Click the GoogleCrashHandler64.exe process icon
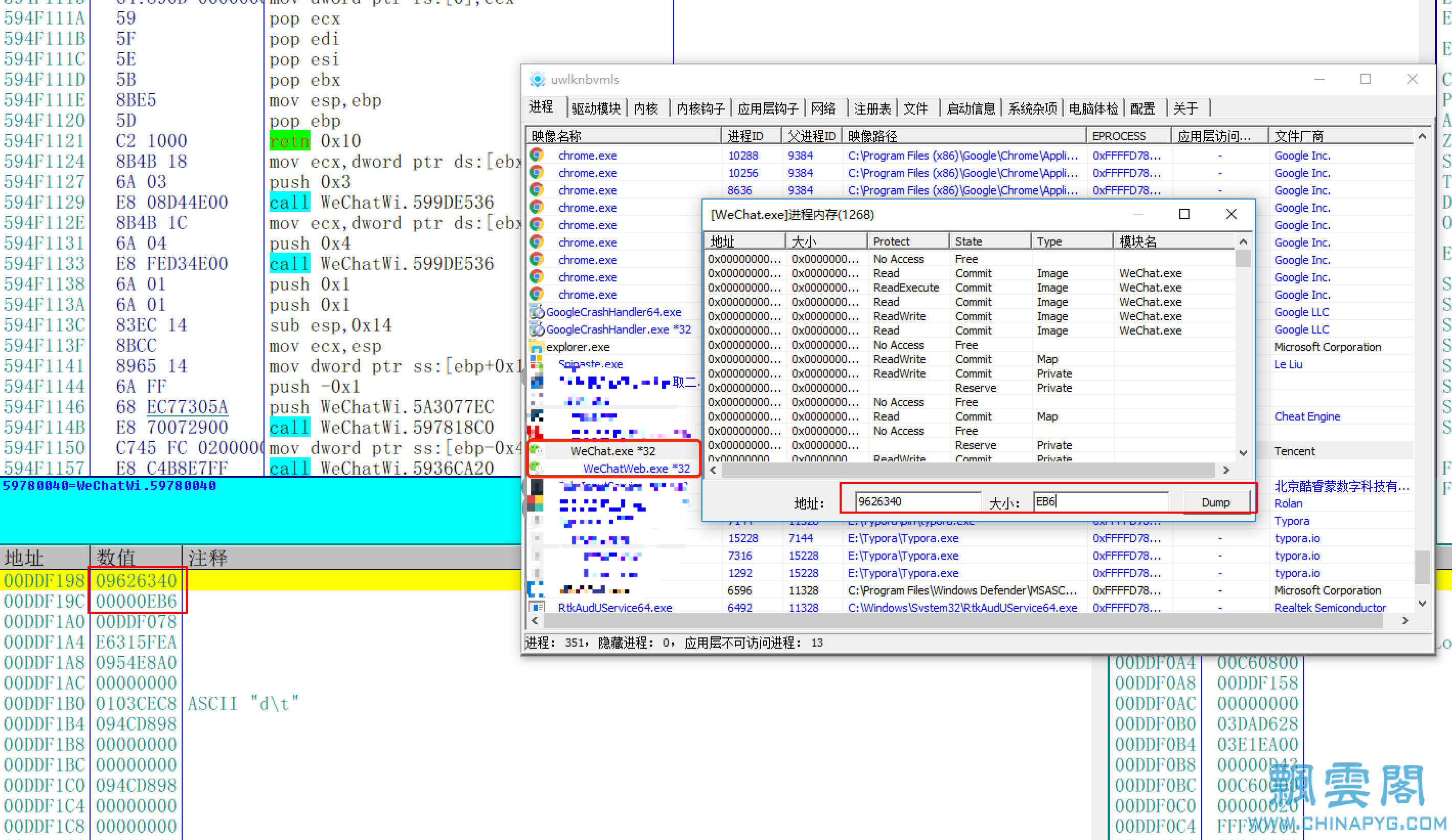This screenshot has width=1452, height=840. click(x=536, y=312)
